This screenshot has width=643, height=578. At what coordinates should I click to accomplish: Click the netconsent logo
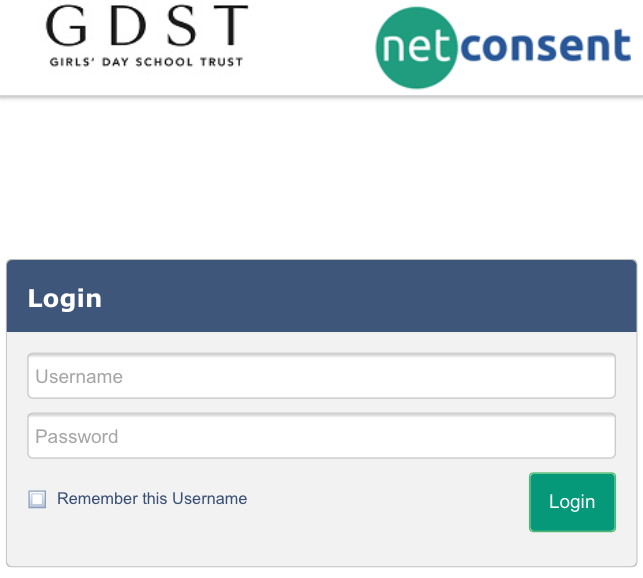[x=503, y=48]
